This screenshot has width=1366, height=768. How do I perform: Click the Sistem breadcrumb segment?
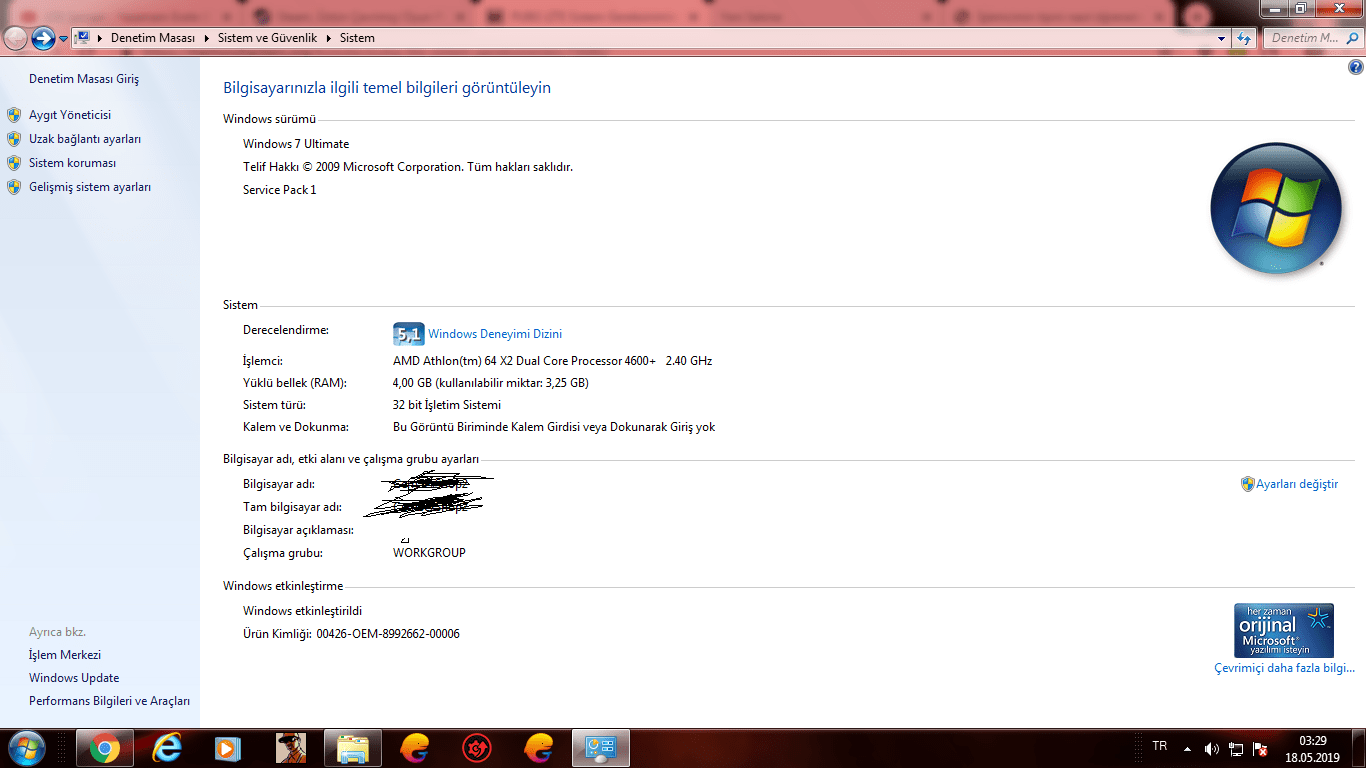click(357, 38)
